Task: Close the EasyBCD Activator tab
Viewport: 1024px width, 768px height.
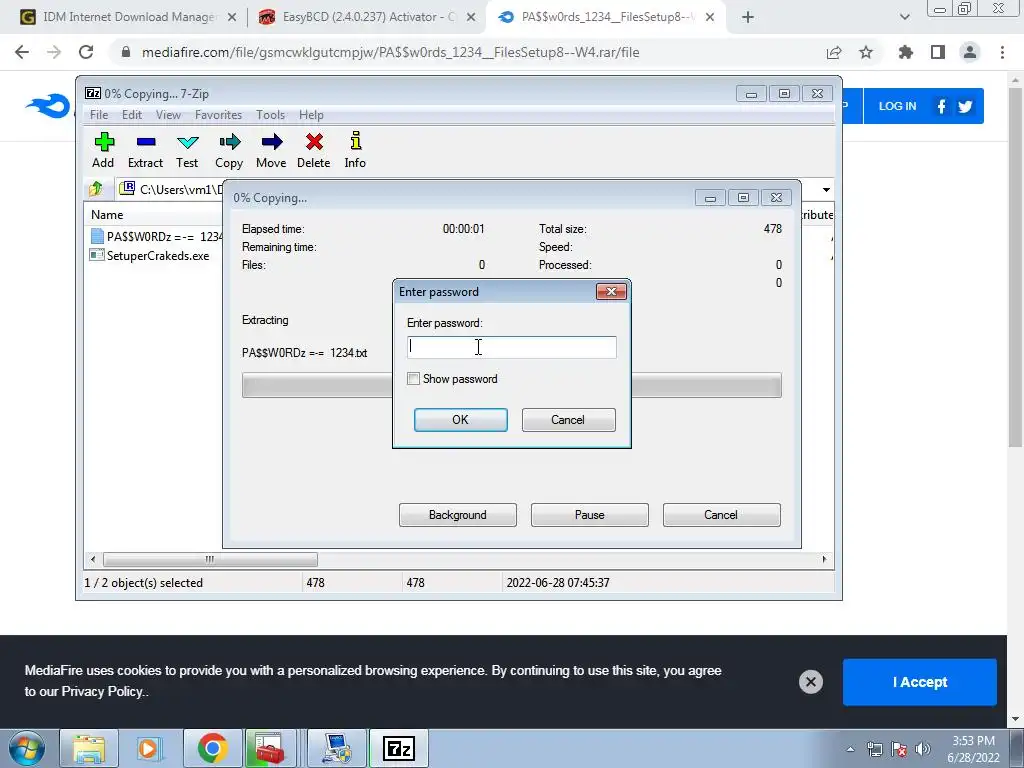Action: tap(471, 17)
